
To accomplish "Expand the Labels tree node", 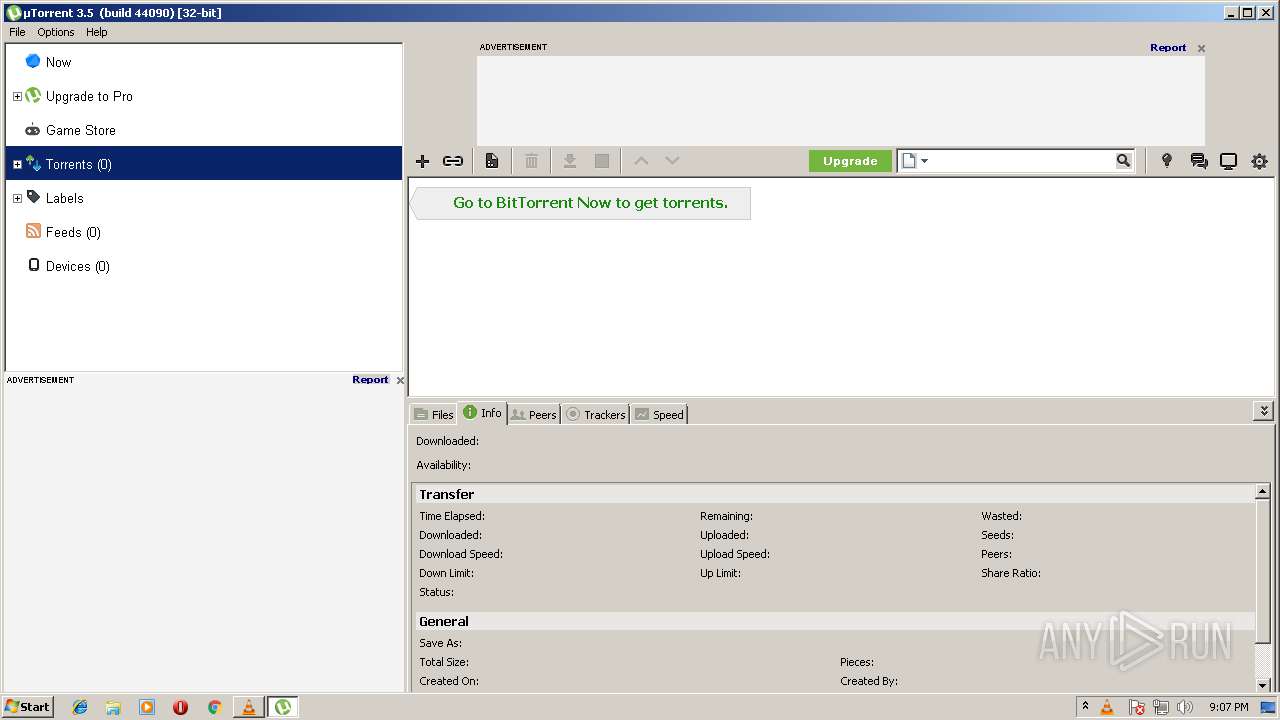I will 17,199.
